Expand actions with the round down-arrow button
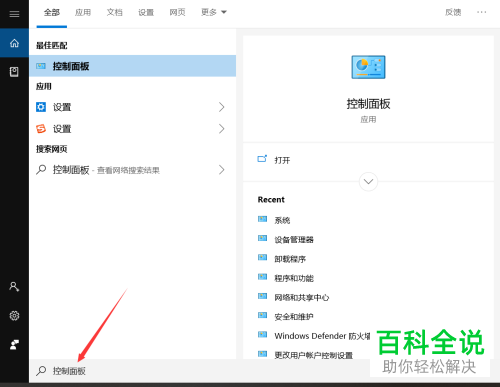 pyautogui.click(x=368, y=182)
